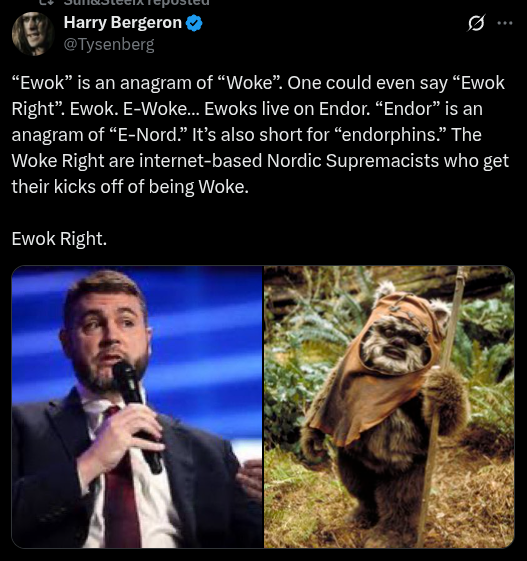Click the sentence mentioning Nordic Supremacists
This screenshot has width=527, height=561.
pyautogui.click(x=260, y=161)
